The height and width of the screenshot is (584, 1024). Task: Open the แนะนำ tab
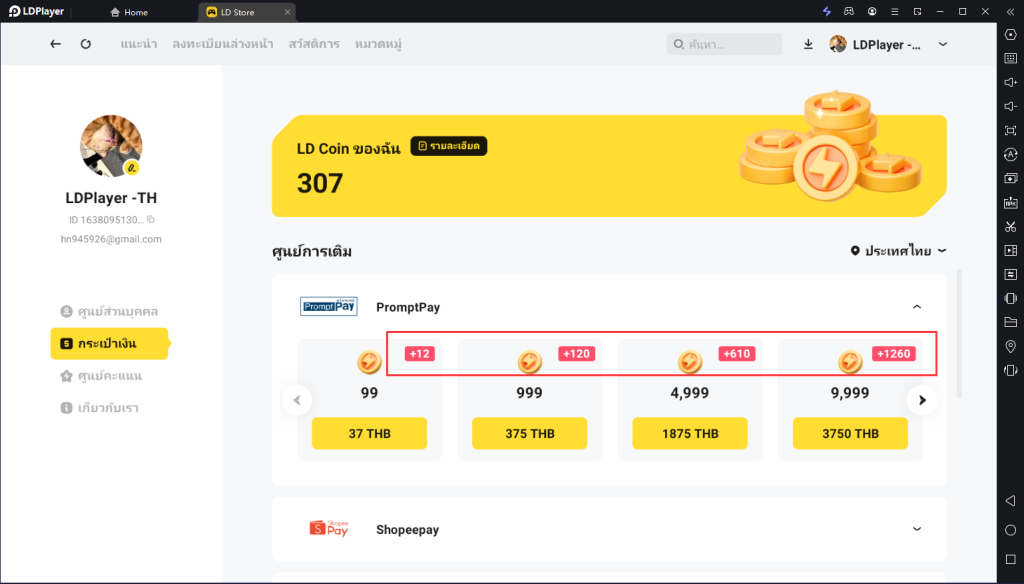[x=138, y=44]
